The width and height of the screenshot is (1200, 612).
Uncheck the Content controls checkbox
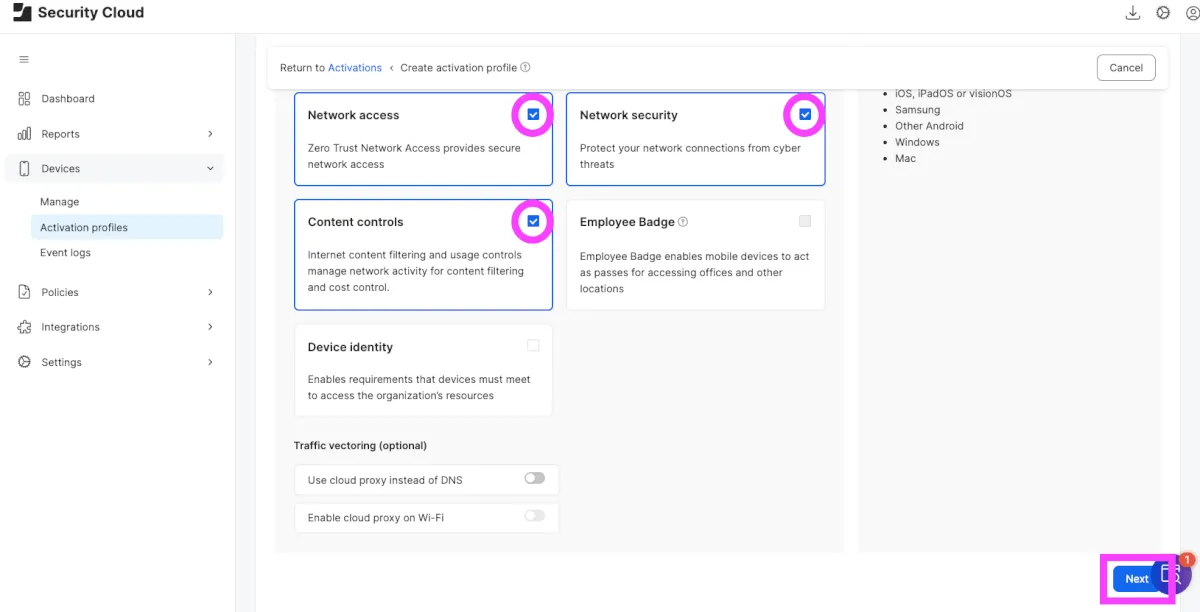(533, 221)
